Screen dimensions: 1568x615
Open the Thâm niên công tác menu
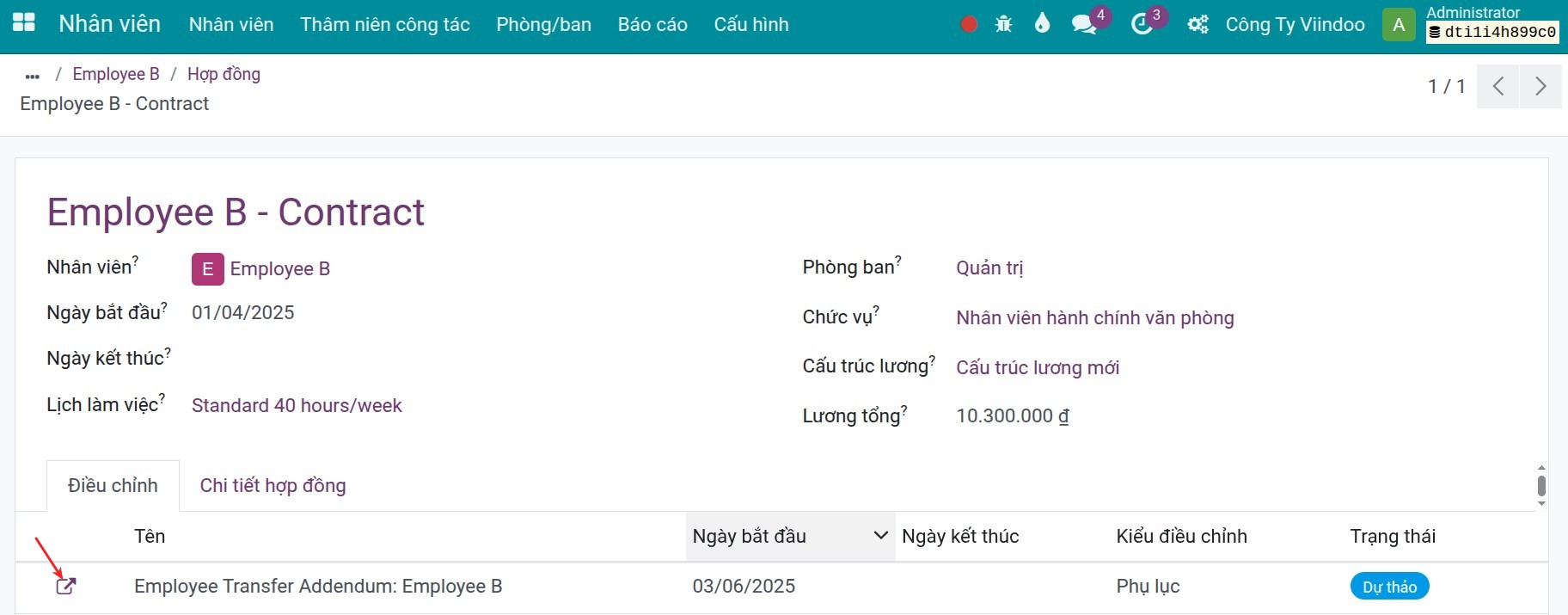[385, 24]
